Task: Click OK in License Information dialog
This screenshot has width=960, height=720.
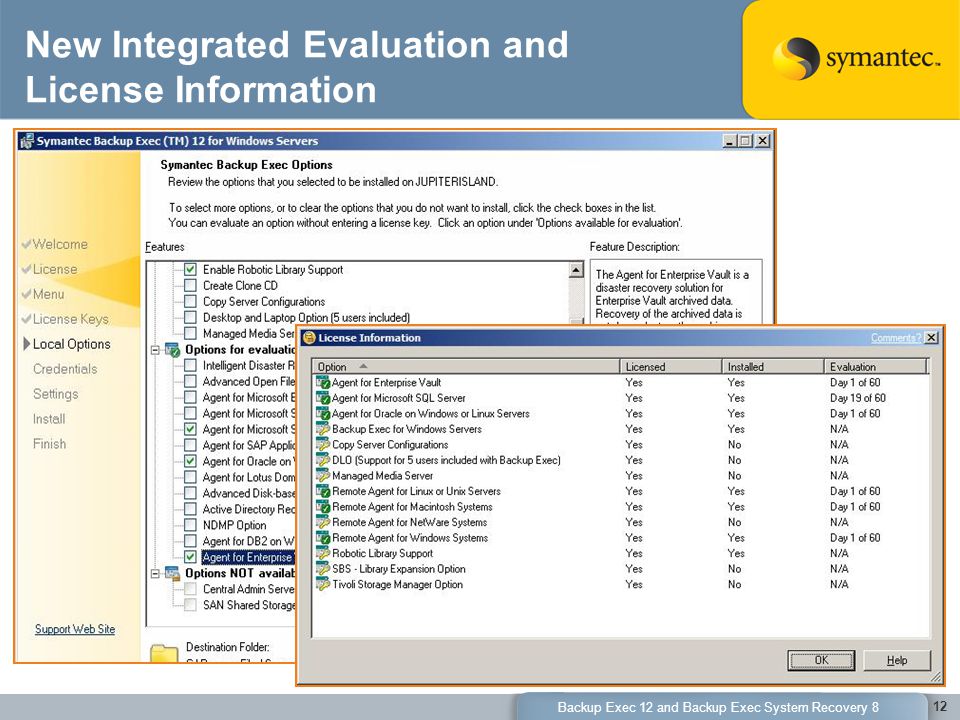Action: pyautogui.click(x=821, y=660)
